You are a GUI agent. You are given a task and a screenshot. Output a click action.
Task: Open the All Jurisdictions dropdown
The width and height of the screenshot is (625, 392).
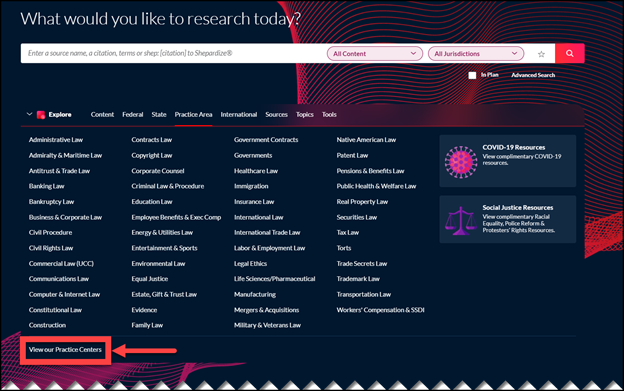[476, 53]
